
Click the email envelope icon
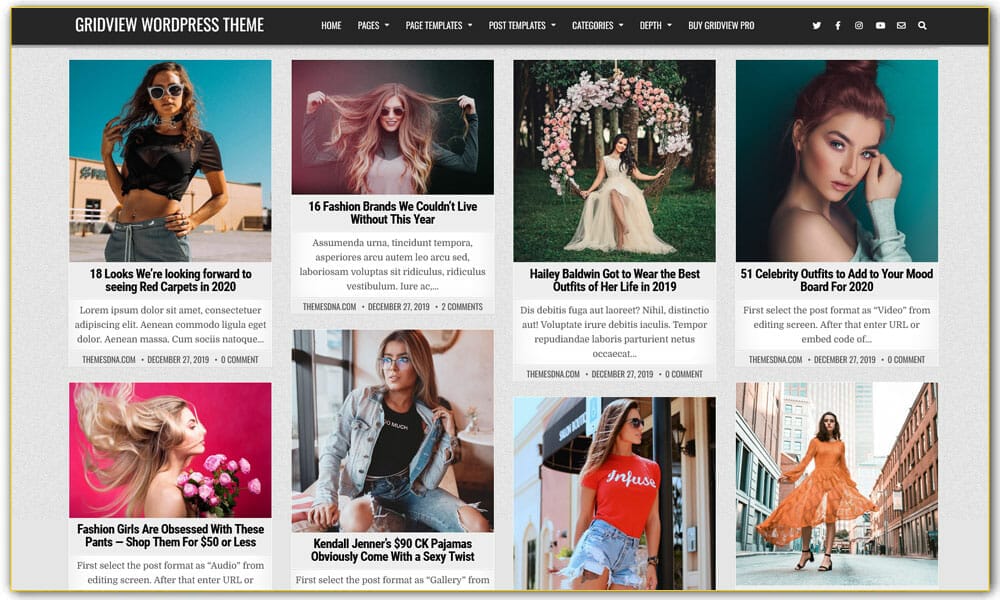[x=901, y=26]
